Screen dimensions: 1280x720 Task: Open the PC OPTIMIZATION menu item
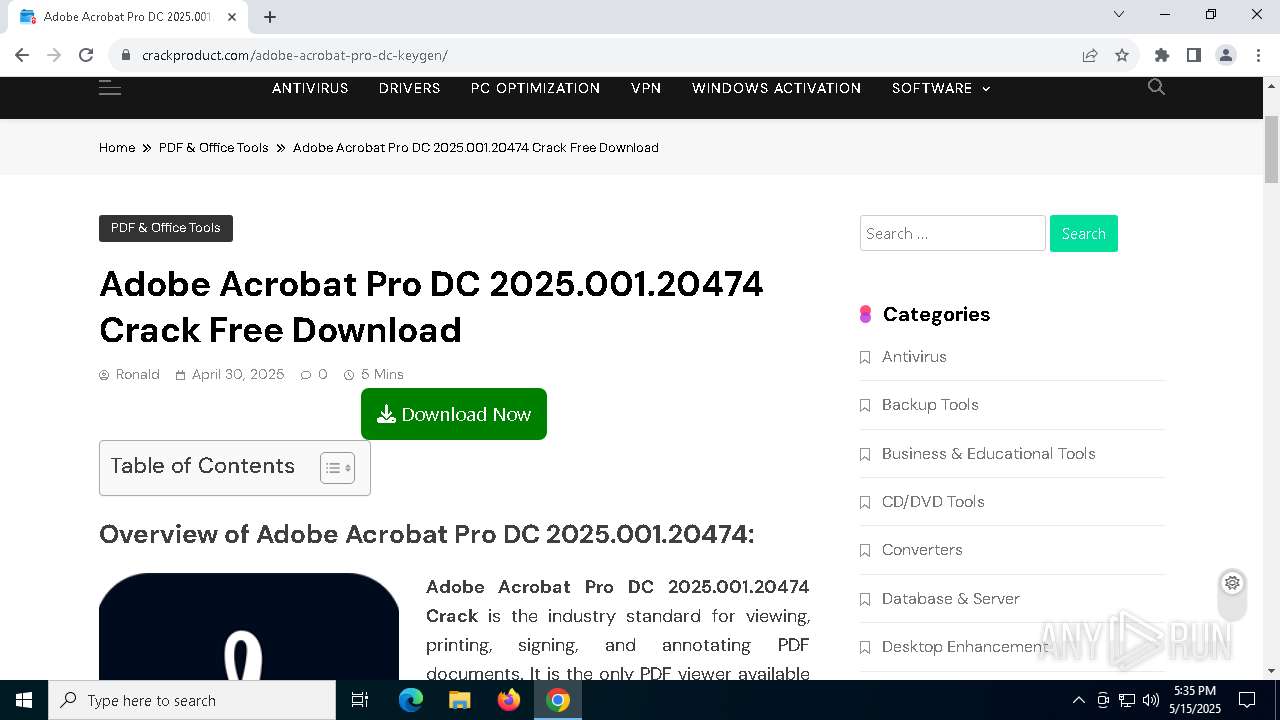(535, 88)
